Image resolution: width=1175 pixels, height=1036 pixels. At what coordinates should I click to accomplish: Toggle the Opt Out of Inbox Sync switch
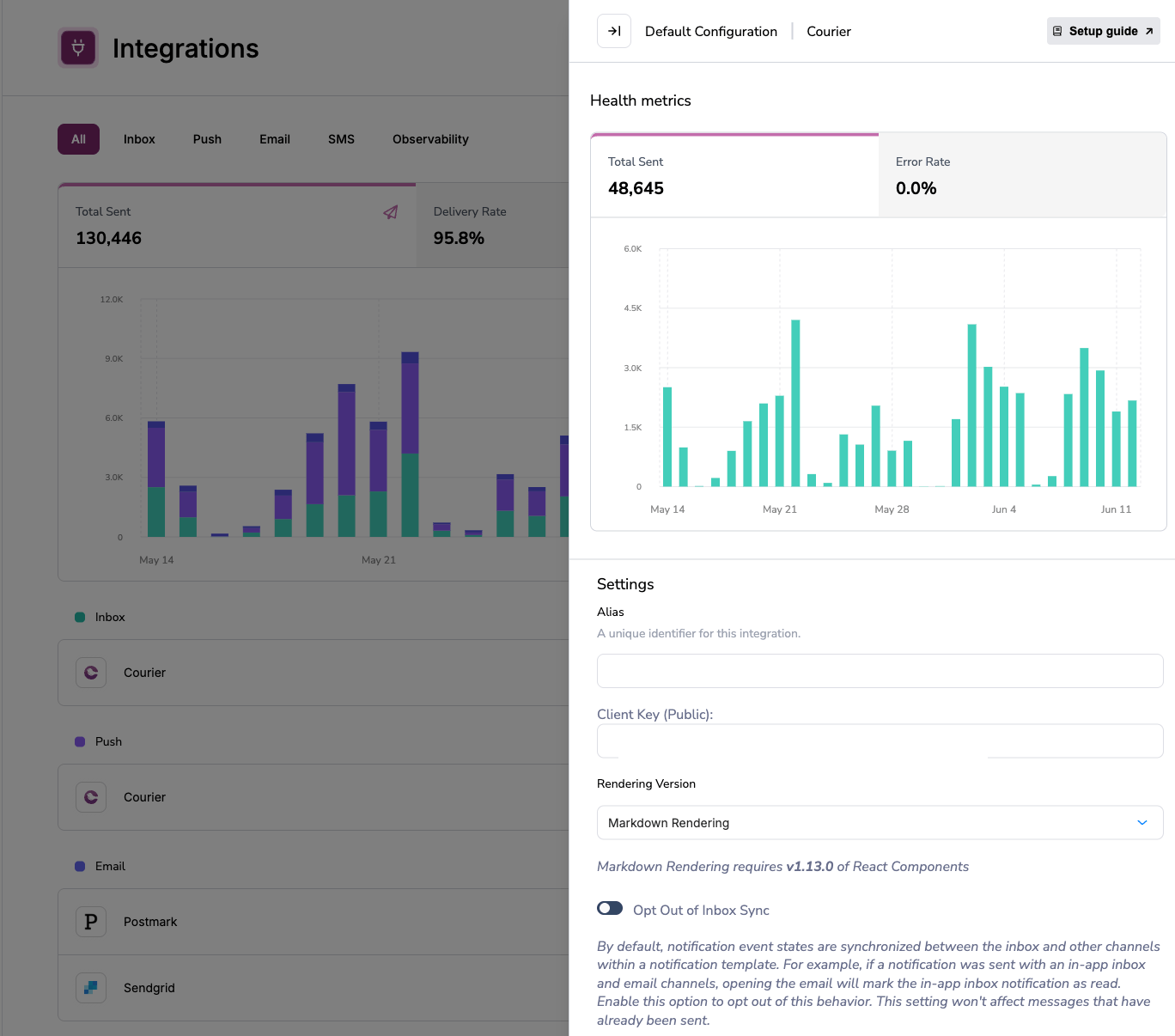coord(610,909)
